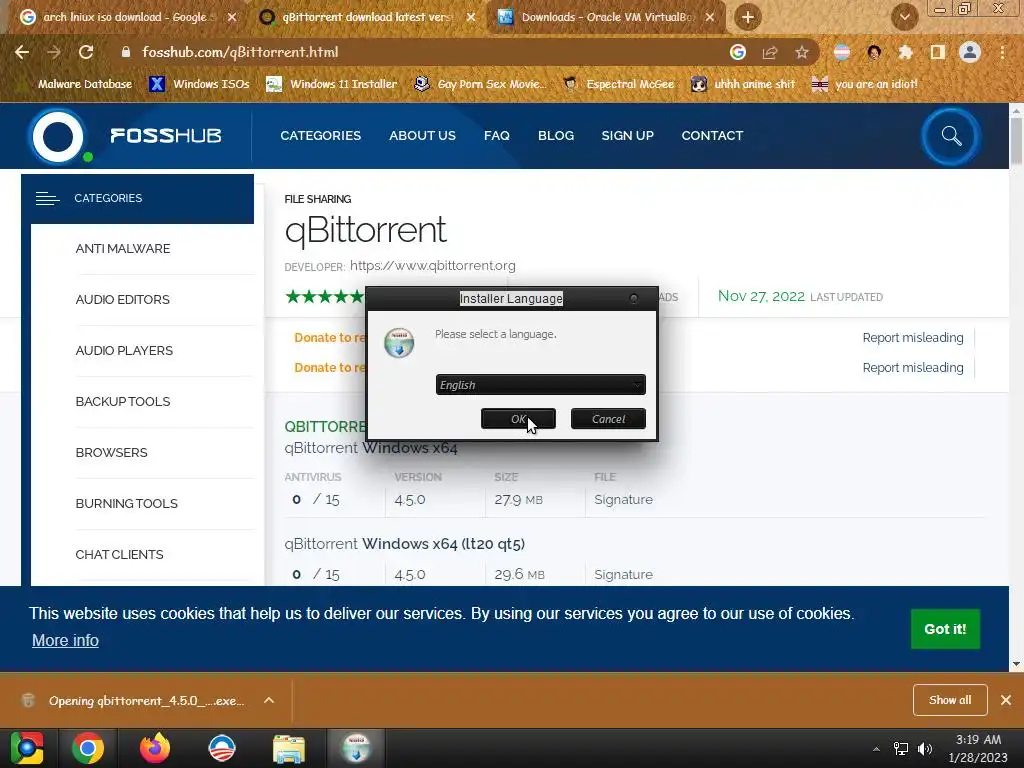The image size is (1024, 768).
Task: Open the Chrome profile avatar
Action: [970, 52]
